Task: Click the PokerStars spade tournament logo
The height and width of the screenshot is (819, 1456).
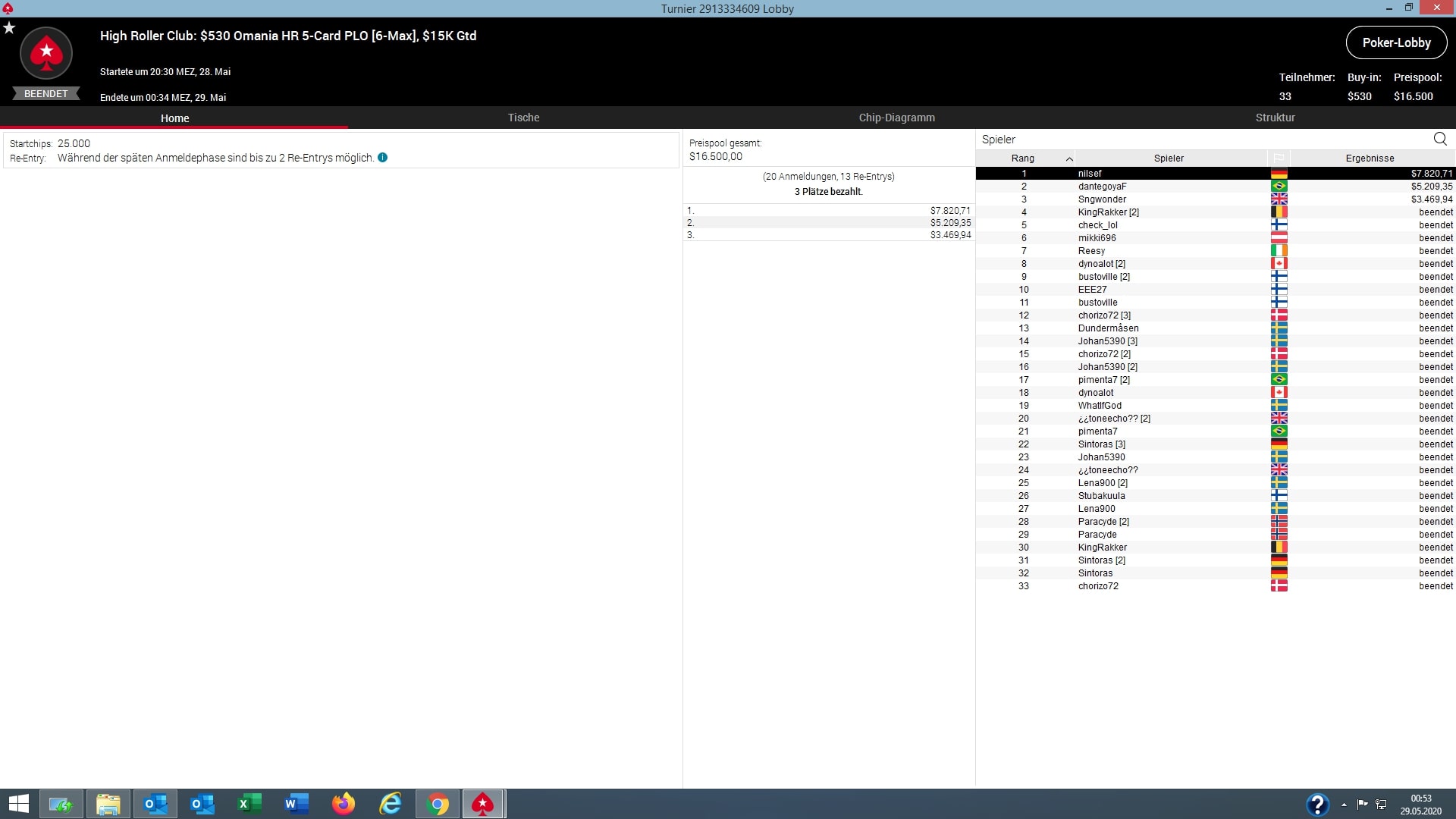Action: [x=46, y=53]
